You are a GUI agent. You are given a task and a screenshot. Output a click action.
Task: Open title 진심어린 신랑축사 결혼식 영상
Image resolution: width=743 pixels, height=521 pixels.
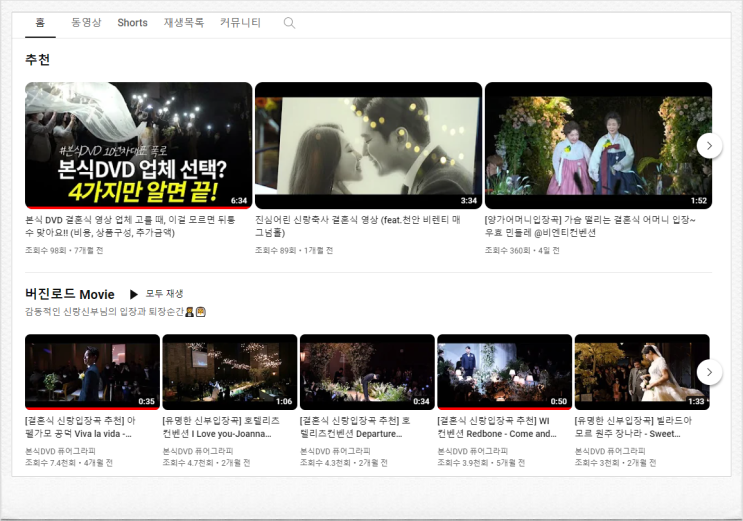point(358,226)
